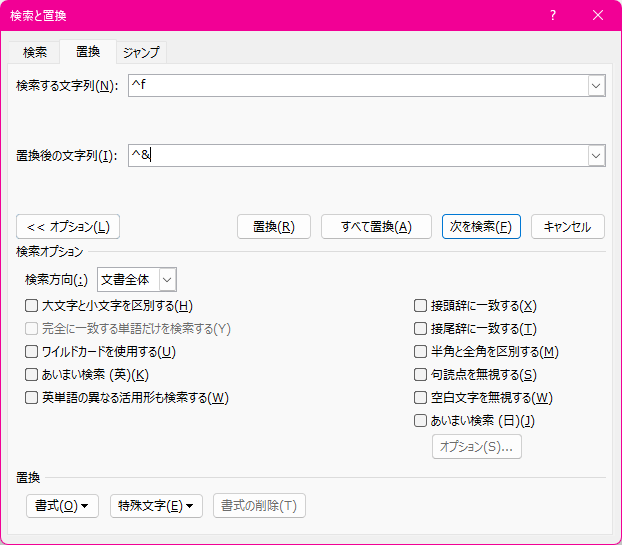Expand the 検索する文字列 dropdown history
Viewport: 622px width, 545px height.
click(x=597, y=87)
